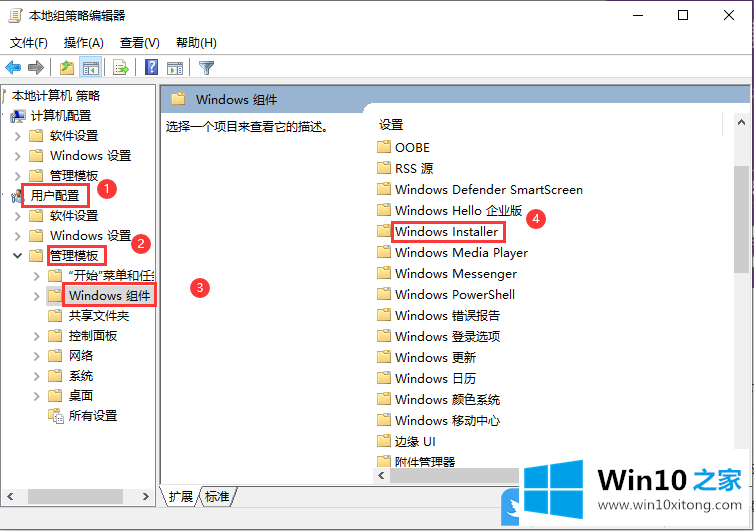Image resolution: width=754 pixels, height=531 pixels.
Task: Expand the 网络 tree node
Action: [x=37, y=356]
